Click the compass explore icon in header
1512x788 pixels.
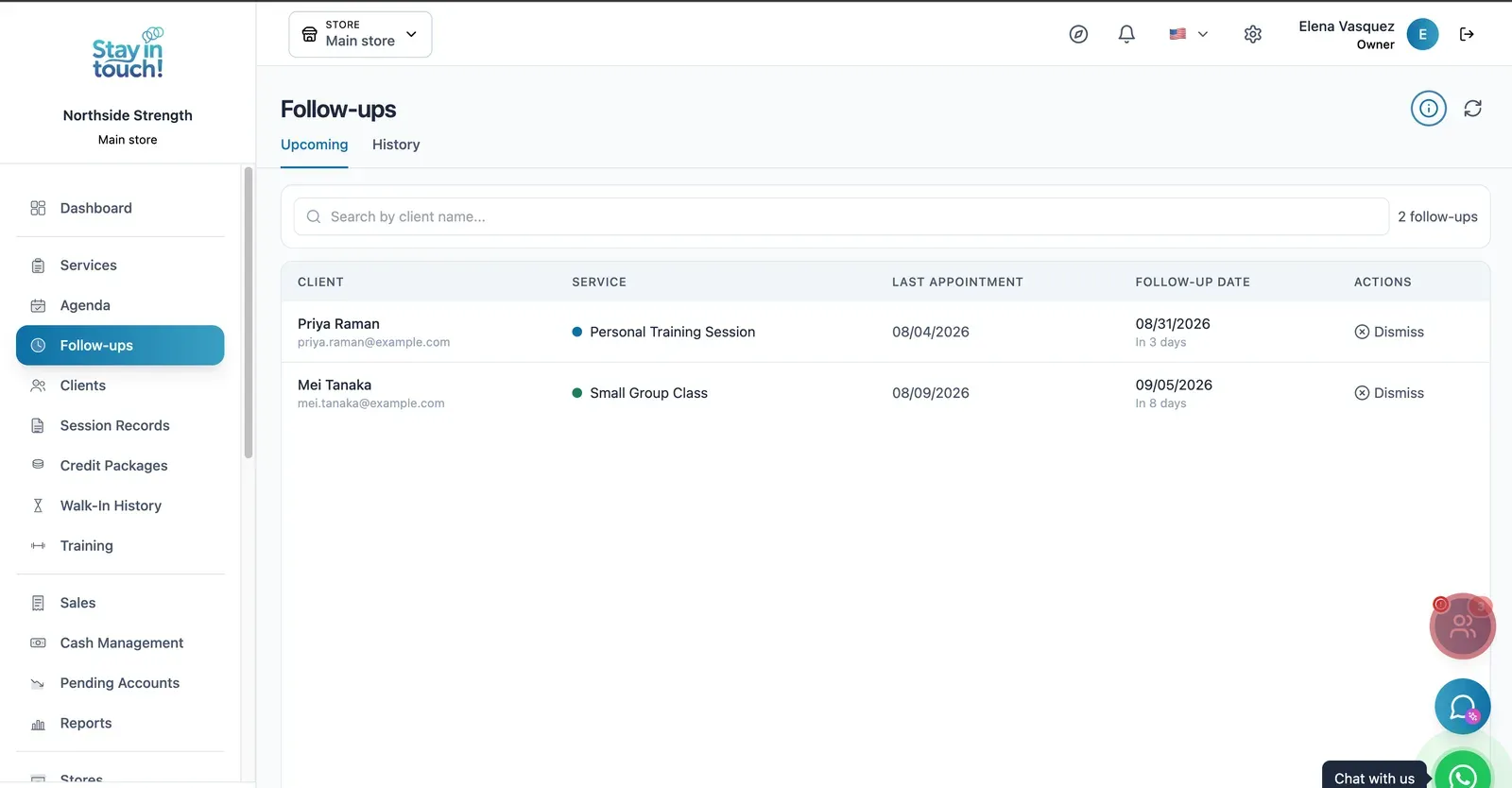[1078, 34]
